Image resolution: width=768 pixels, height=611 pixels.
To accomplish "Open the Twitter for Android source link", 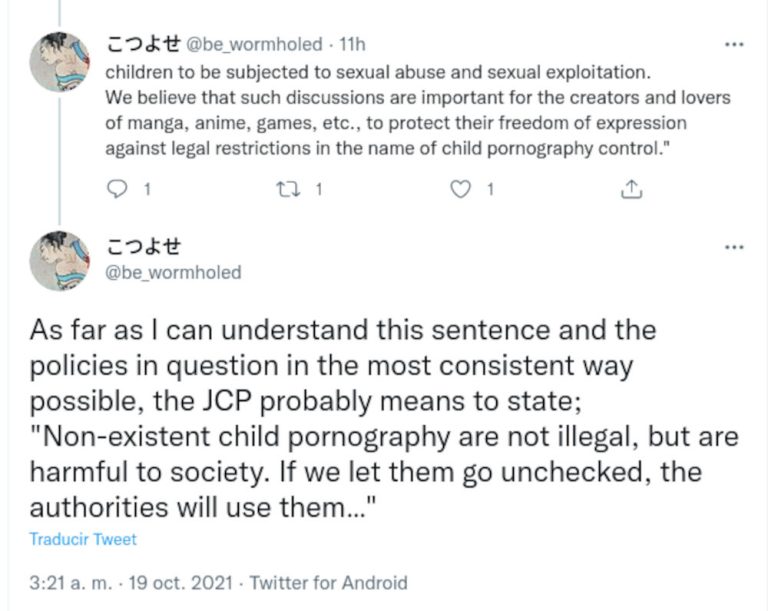I will point(328,583).
